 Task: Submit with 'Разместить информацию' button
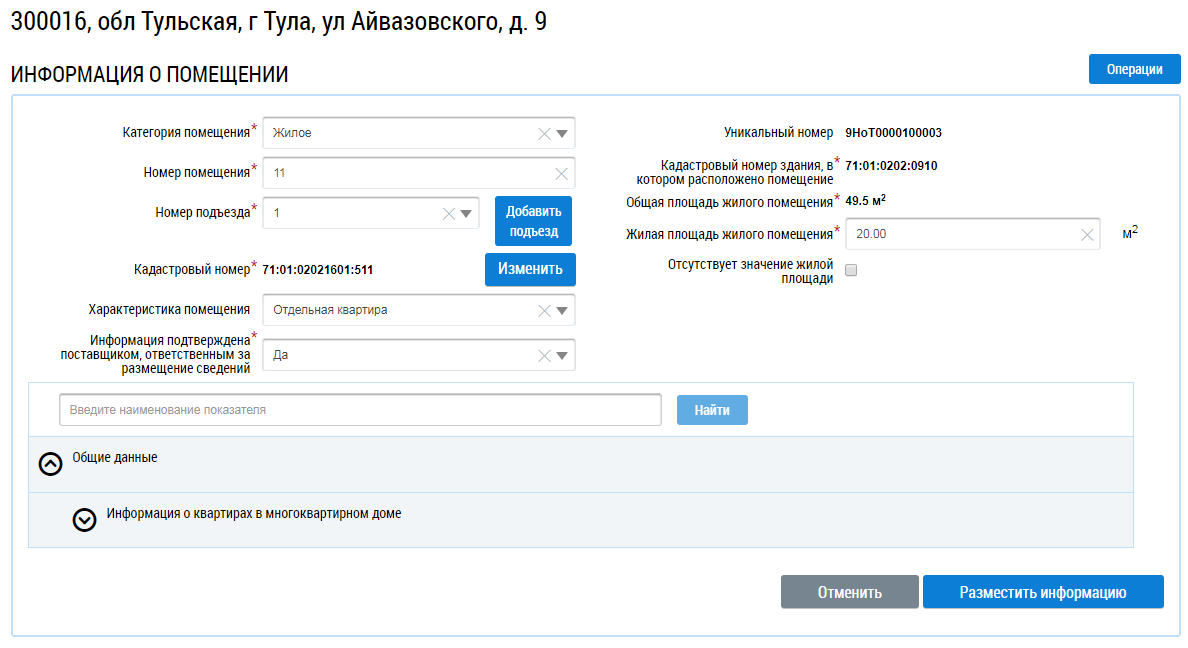1042,592
